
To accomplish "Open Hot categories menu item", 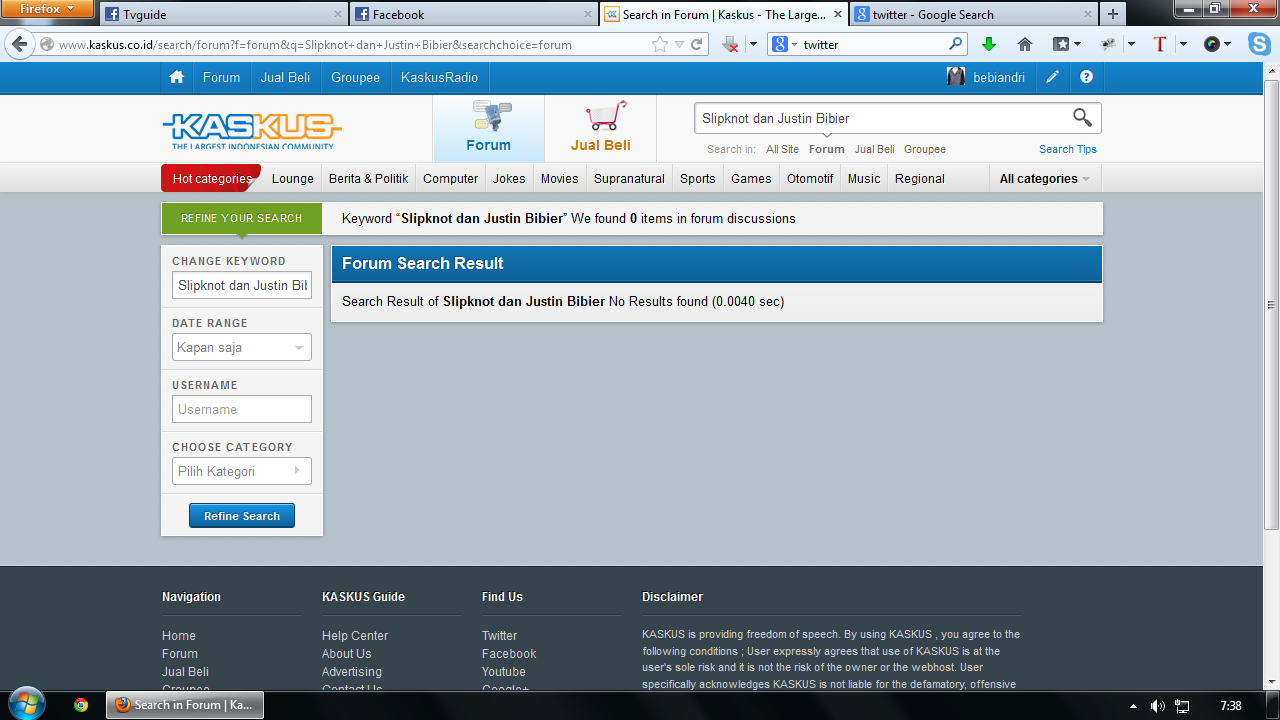I will coord(211,178).
